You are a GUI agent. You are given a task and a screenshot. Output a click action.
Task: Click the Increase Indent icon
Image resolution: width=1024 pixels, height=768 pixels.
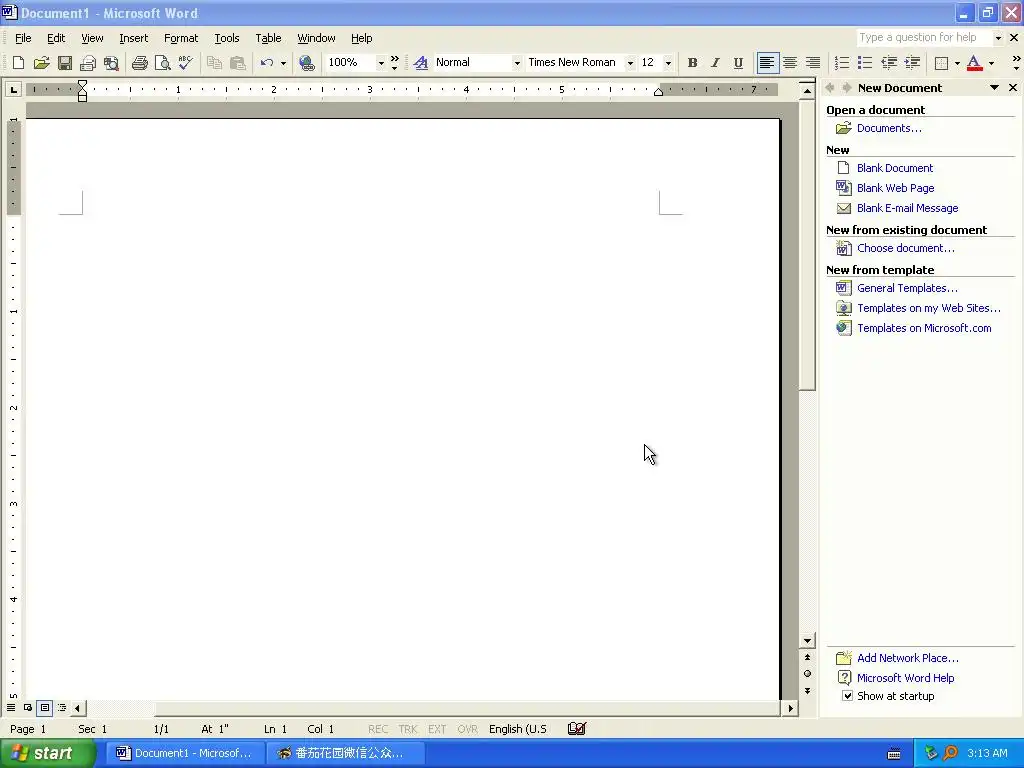[x=912, y=63]
